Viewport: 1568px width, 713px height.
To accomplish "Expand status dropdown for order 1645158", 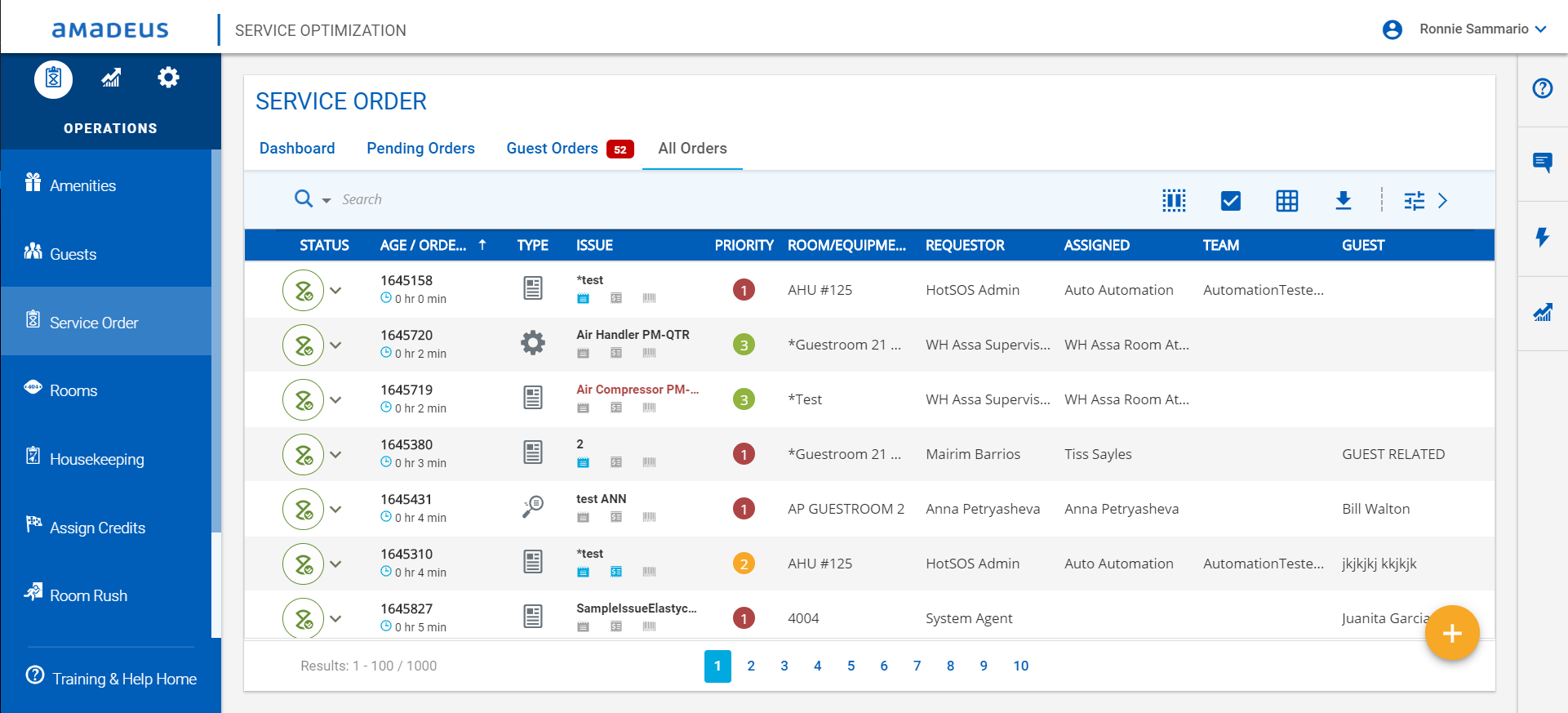I will click(335, 290).
